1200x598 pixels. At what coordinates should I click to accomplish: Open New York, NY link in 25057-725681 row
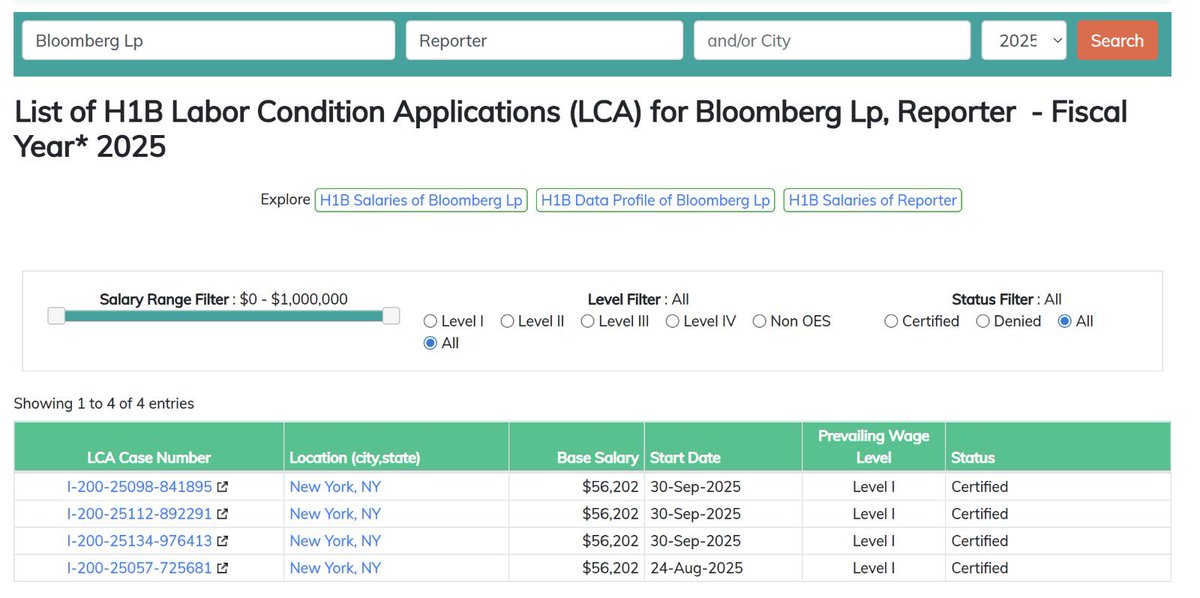(x=335, y=568)
